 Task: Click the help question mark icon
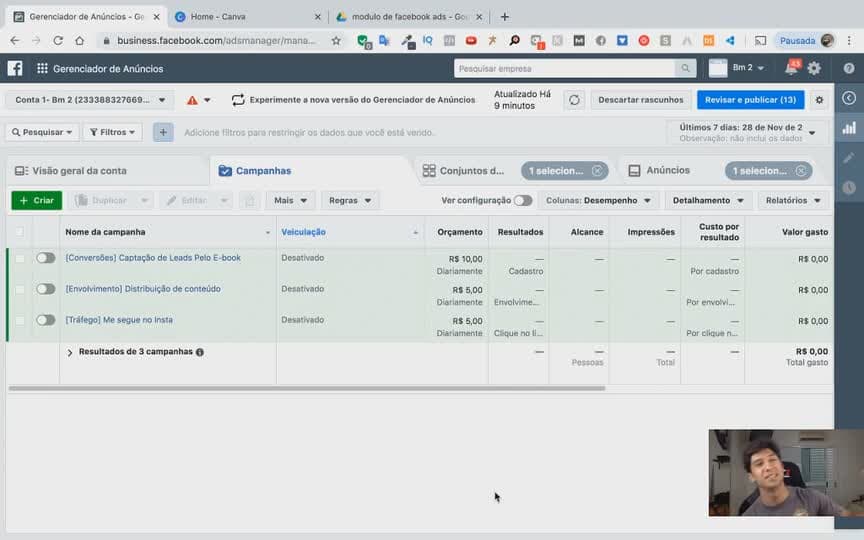[x=849, y=68]
